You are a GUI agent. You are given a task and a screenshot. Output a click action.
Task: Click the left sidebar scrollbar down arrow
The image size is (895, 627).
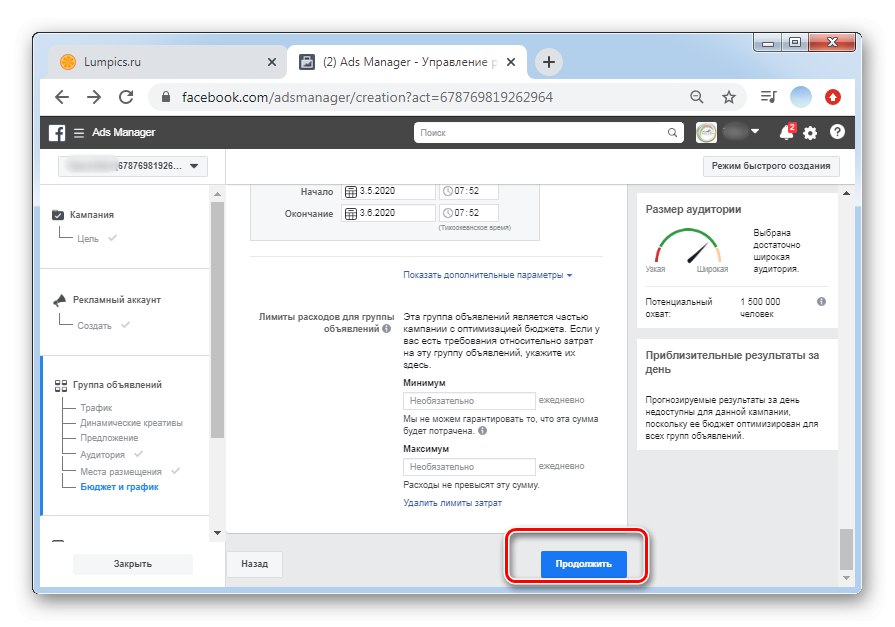click(x=217, y=533)
